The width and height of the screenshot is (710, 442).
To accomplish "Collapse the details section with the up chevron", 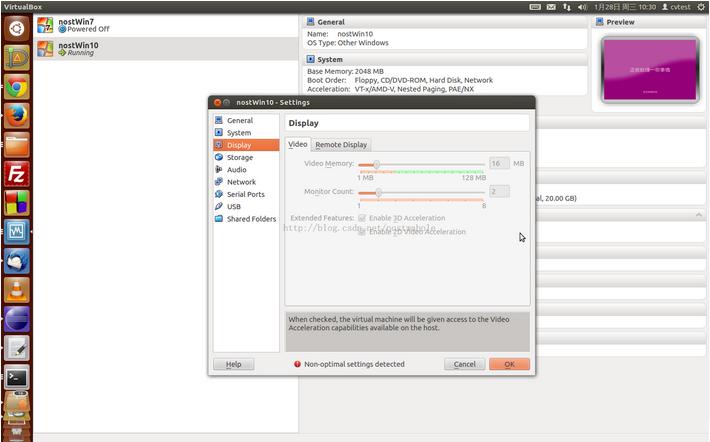I will [x=699, y=216].
